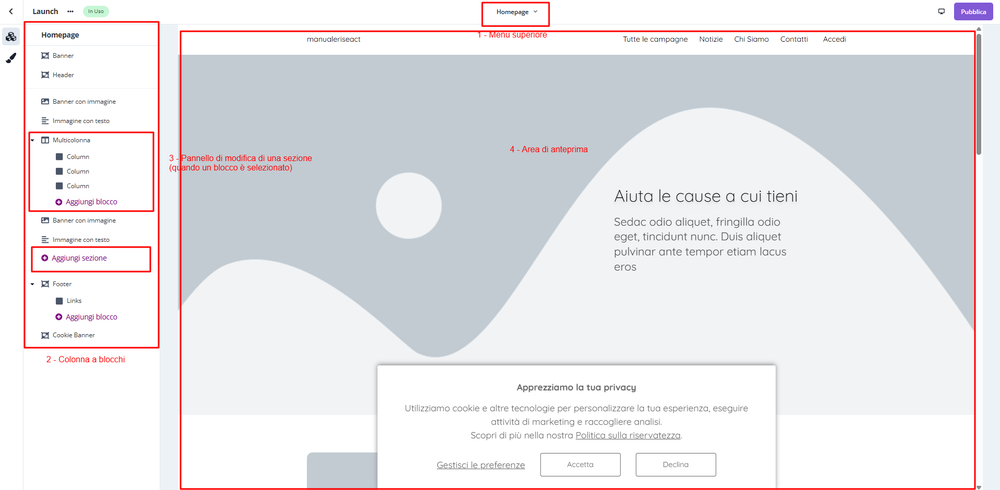Viewport: 1000px width, 490px height.
Task: Click the preview area vertical scrollbar
Action: click(980, 100)
